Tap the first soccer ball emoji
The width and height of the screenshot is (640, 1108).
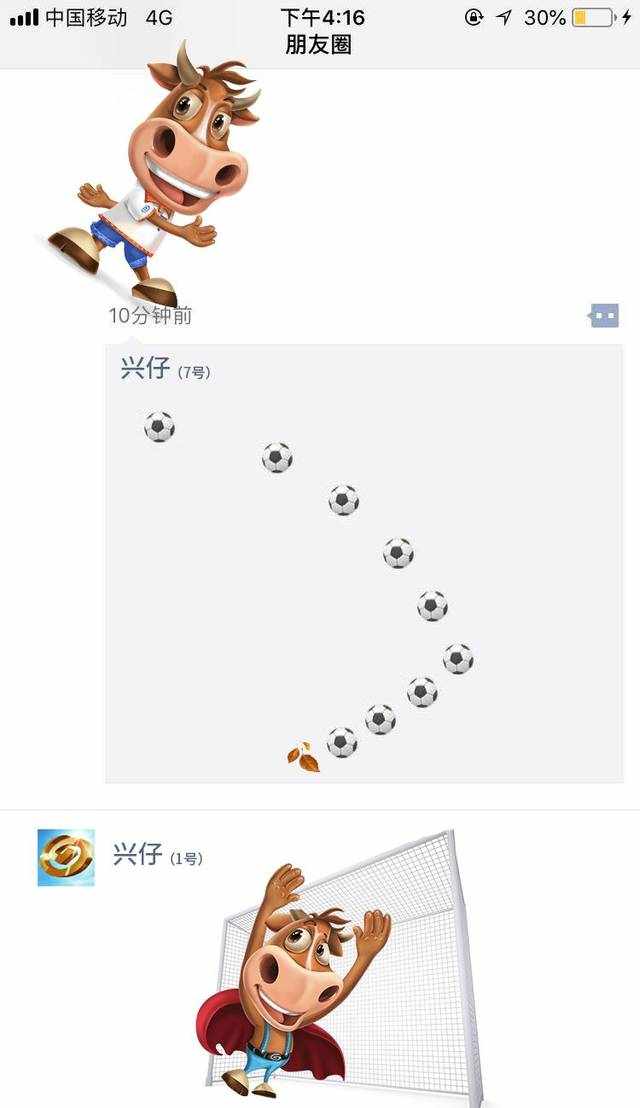coord(160,427)
